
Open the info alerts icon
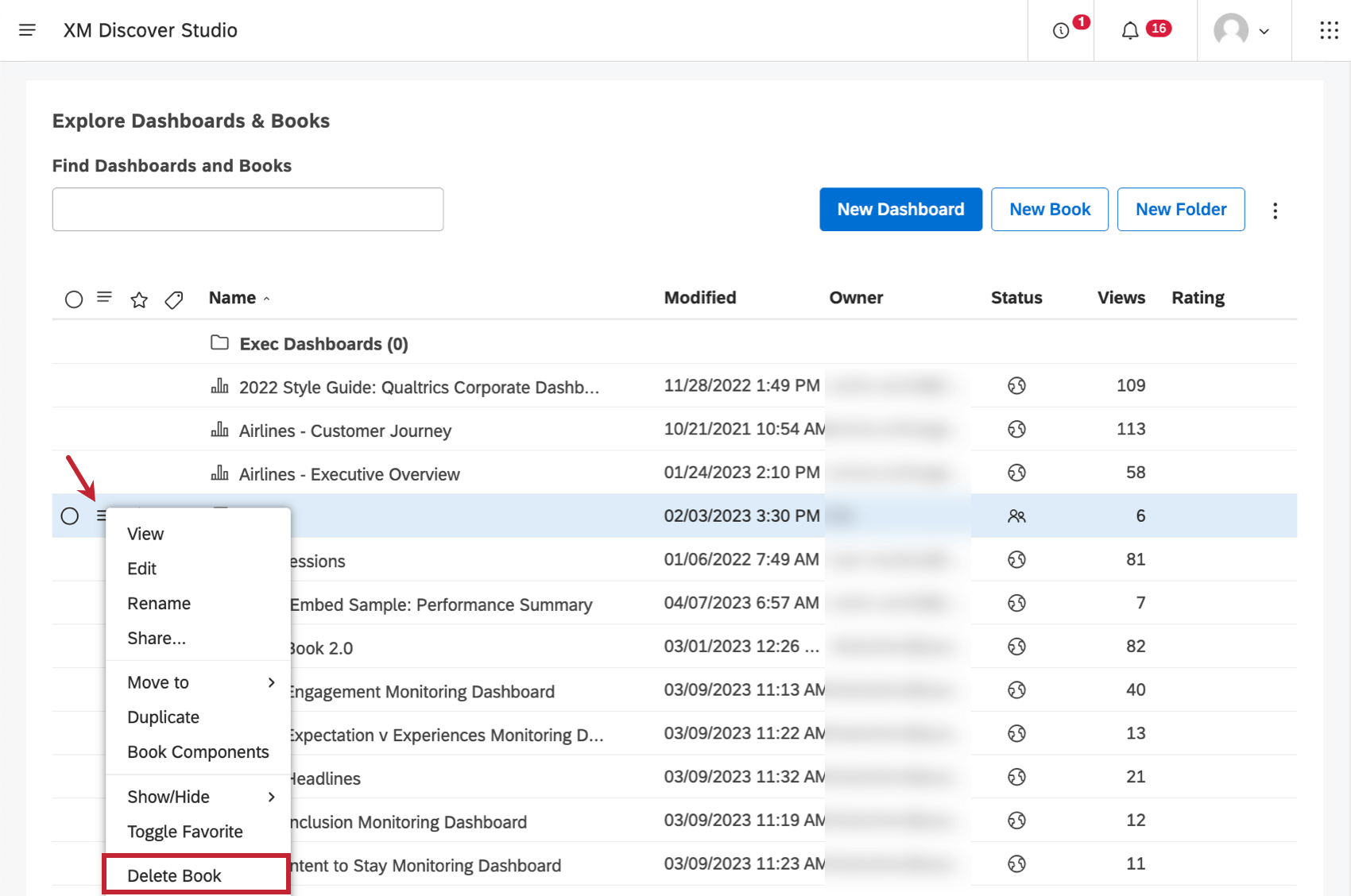pyautogui.click(x=1061, y=31)
